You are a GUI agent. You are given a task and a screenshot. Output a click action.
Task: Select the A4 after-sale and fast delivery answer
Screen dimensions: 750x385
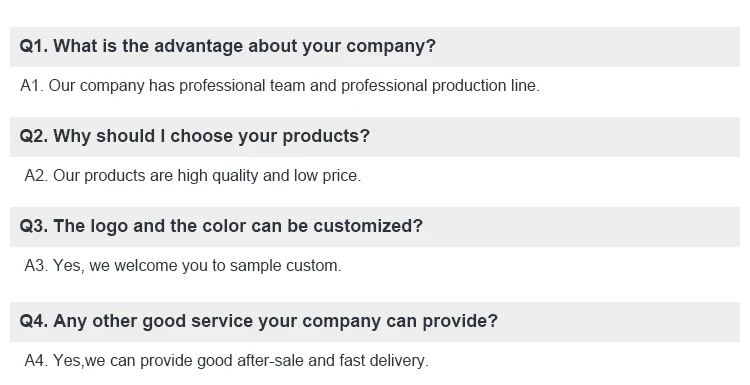(226, 360)
